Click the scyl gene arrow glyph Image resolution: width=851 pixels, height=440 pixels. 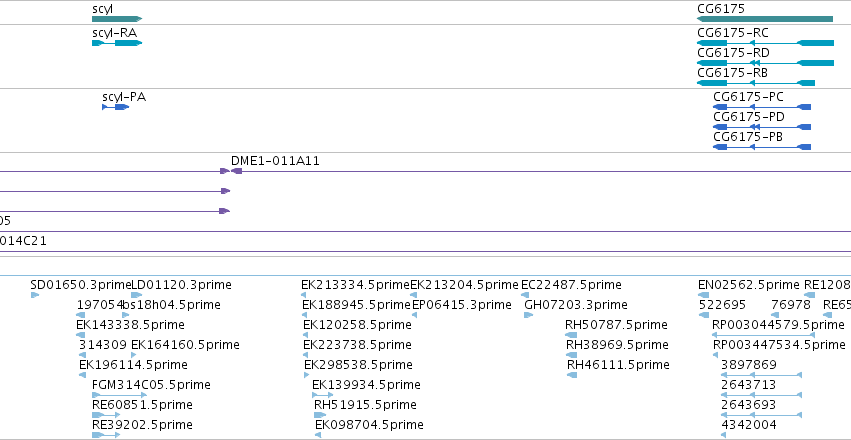coord(117,19)
